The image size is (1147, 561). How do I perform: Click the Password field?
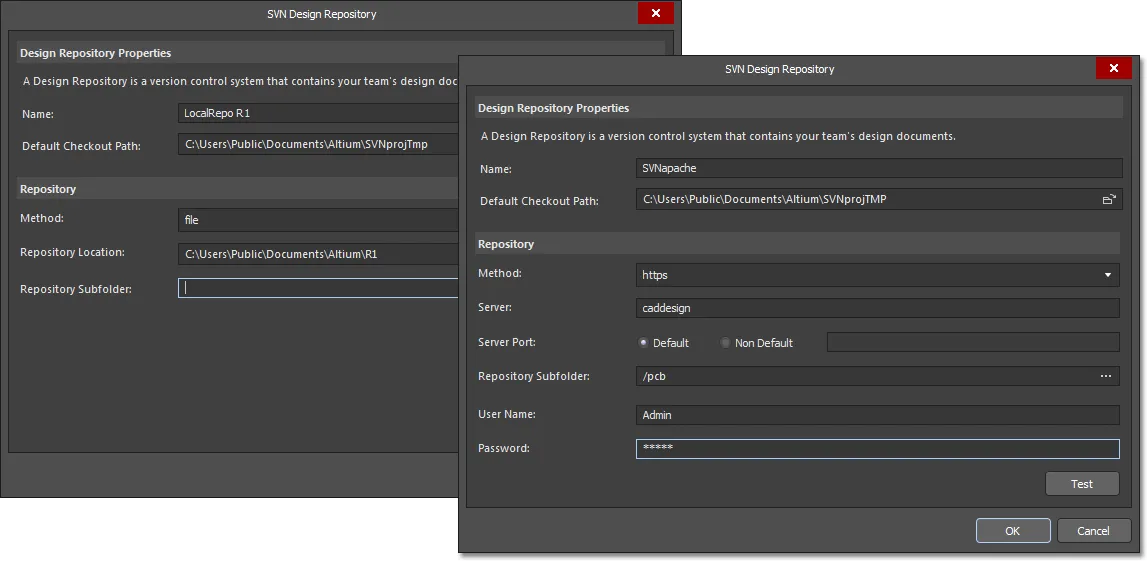coord(878,448)
